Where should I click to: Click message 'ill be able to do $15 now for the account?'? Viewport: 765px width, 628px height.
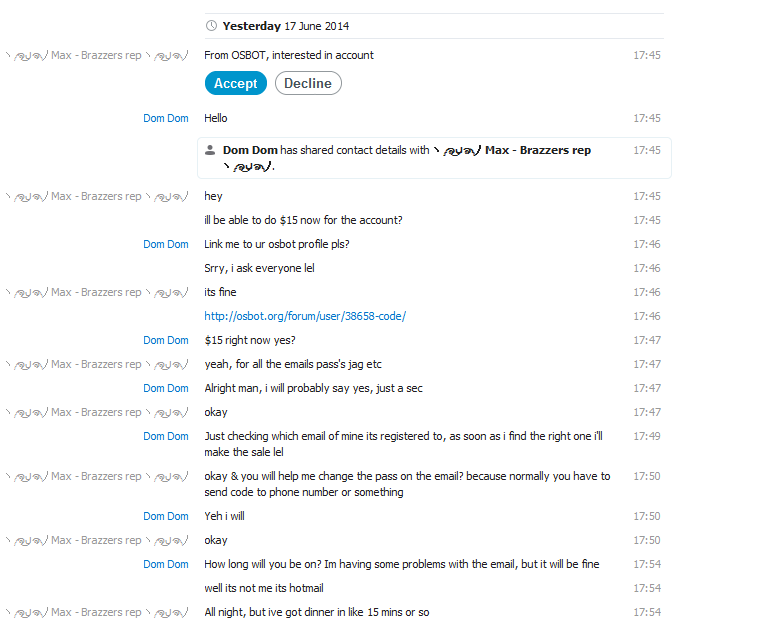(303, 220)
